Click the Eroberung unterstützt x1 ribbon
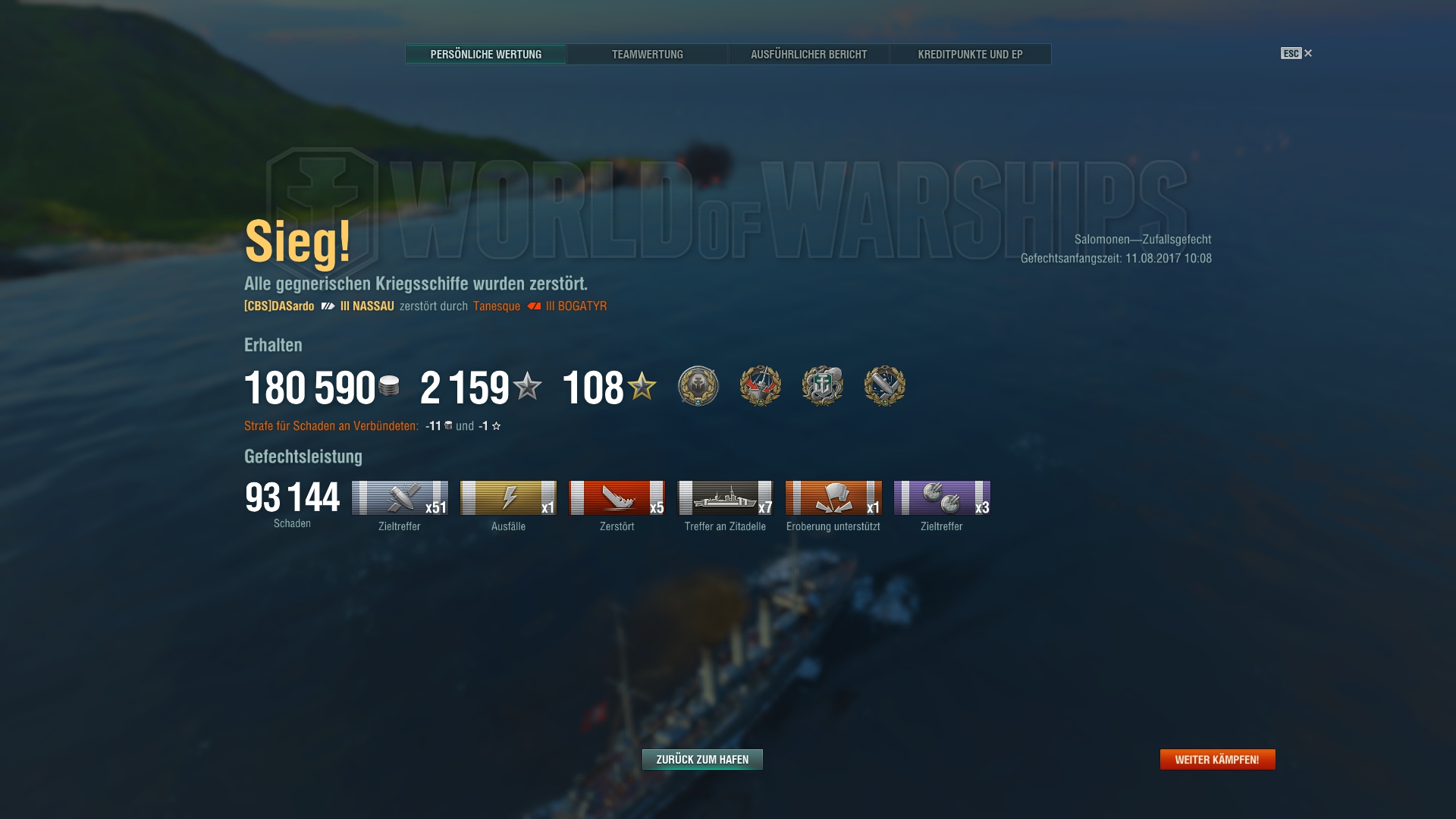Image resolution: width=1456 pixels, height=819 pixels. point(833,498)
